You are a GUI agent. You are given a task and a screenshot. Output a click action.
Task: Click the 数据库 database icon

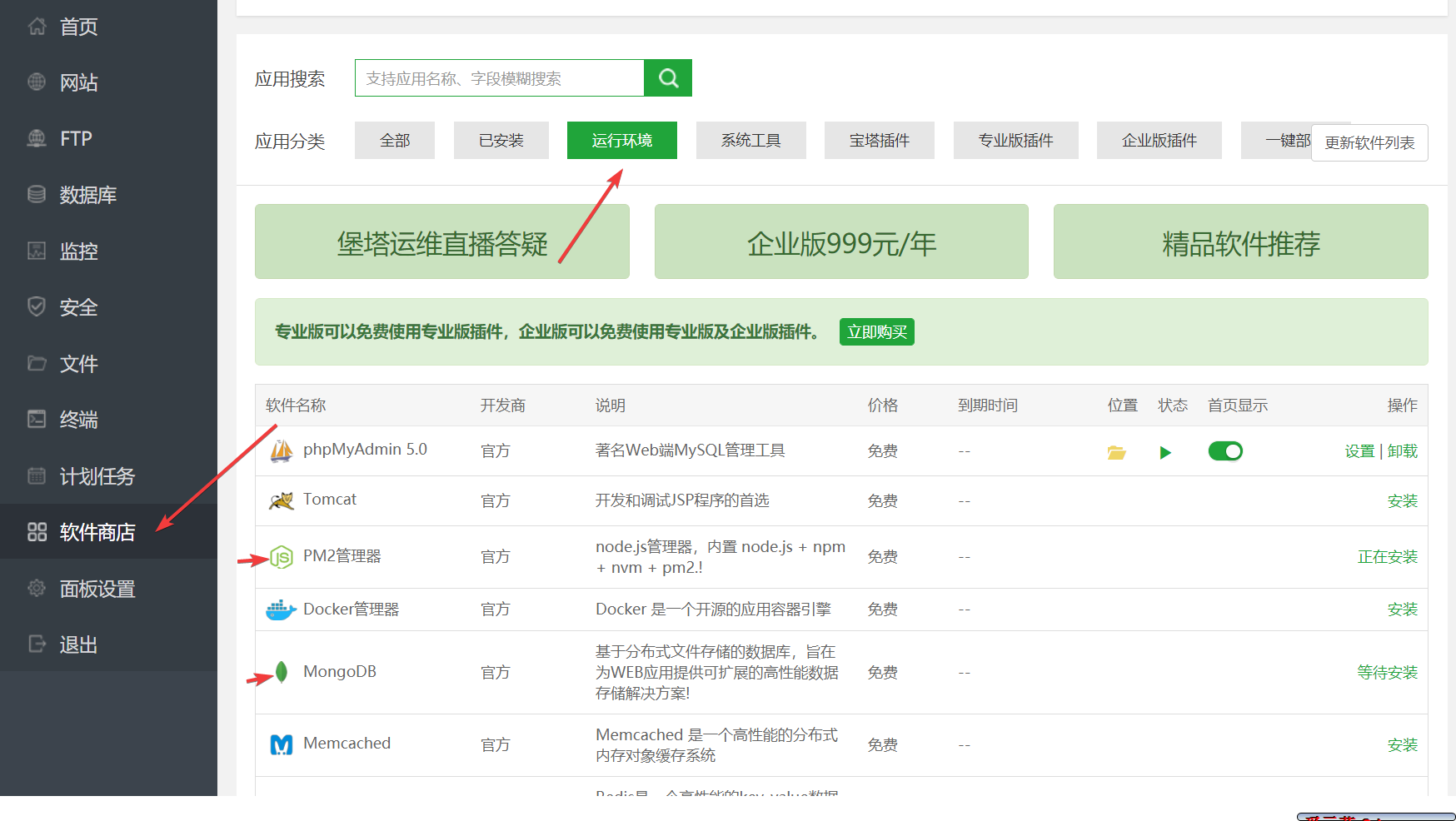37,195
